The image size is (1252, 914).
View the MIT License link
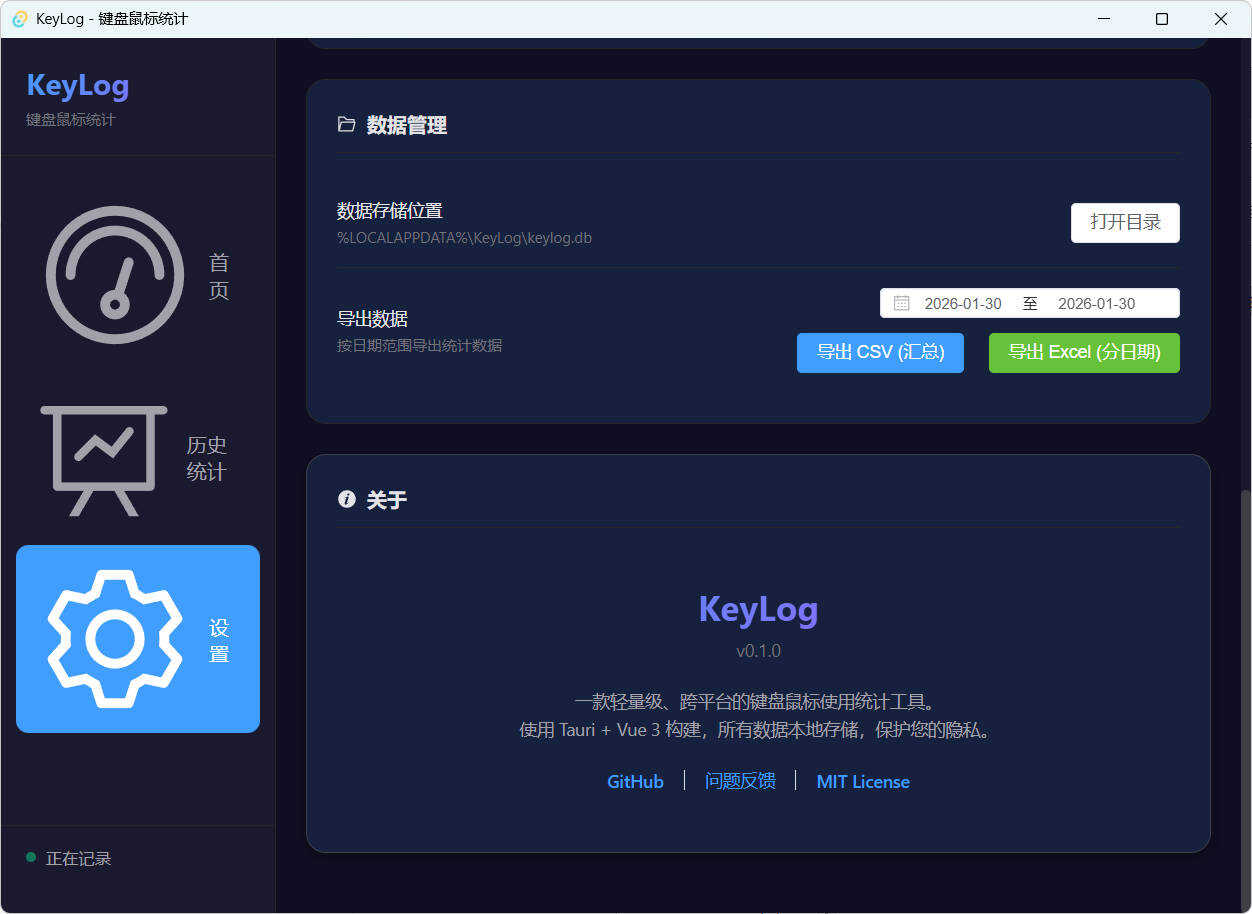coord(862,781)
